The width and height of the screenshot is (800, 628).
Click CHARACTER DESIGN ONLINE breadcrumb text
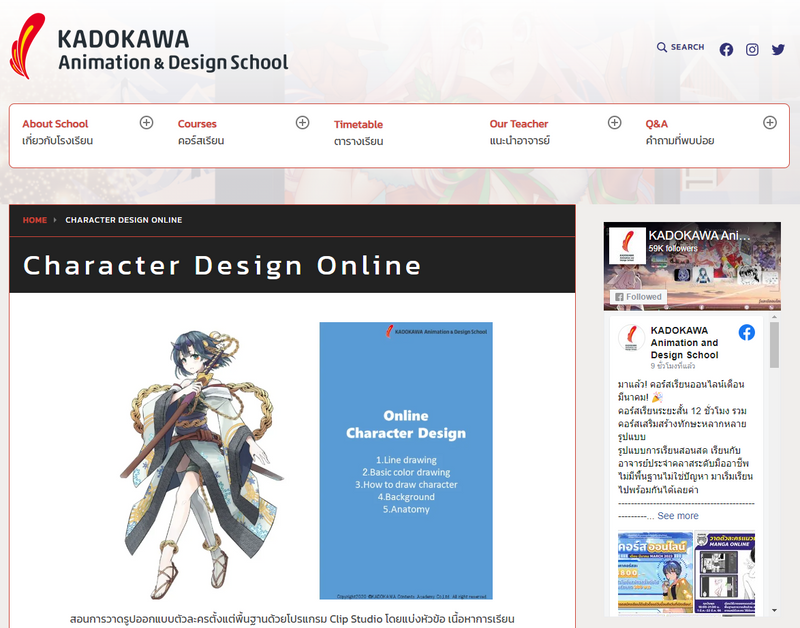pyautogui.click(x=123, y=220)
